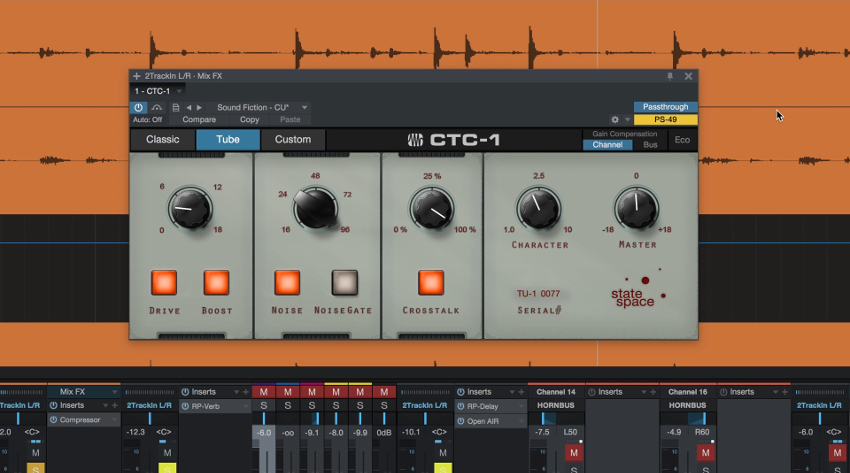Click the automation curve icon beside power
This screenshot has width=850, height=473.
pyautogui.click(x=157, y=107)
